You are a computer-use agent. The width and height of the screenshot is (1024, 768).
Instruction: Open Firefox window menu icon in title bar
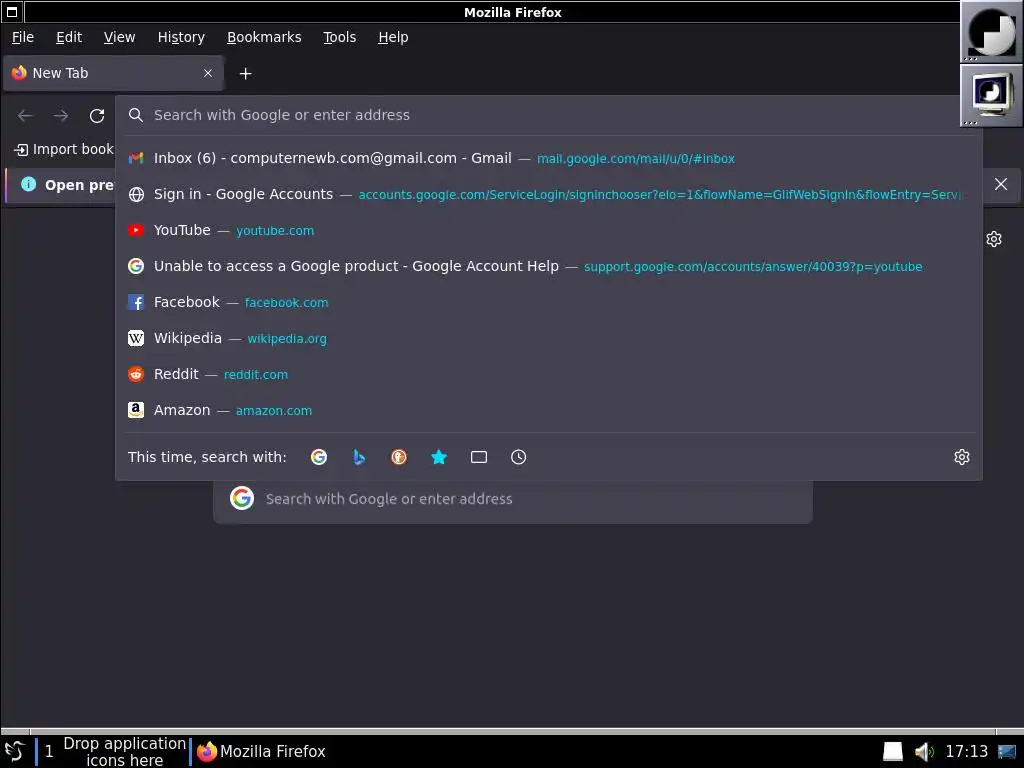click(12, 12)
